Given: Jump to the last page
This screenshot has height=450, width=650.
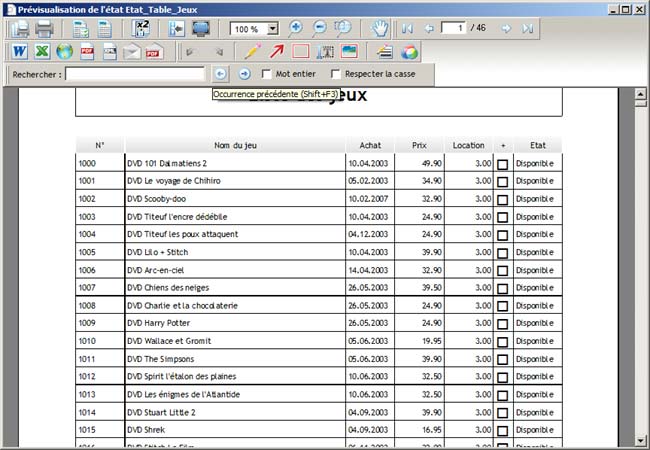Looking at the screenshot, I should (528, 29).
